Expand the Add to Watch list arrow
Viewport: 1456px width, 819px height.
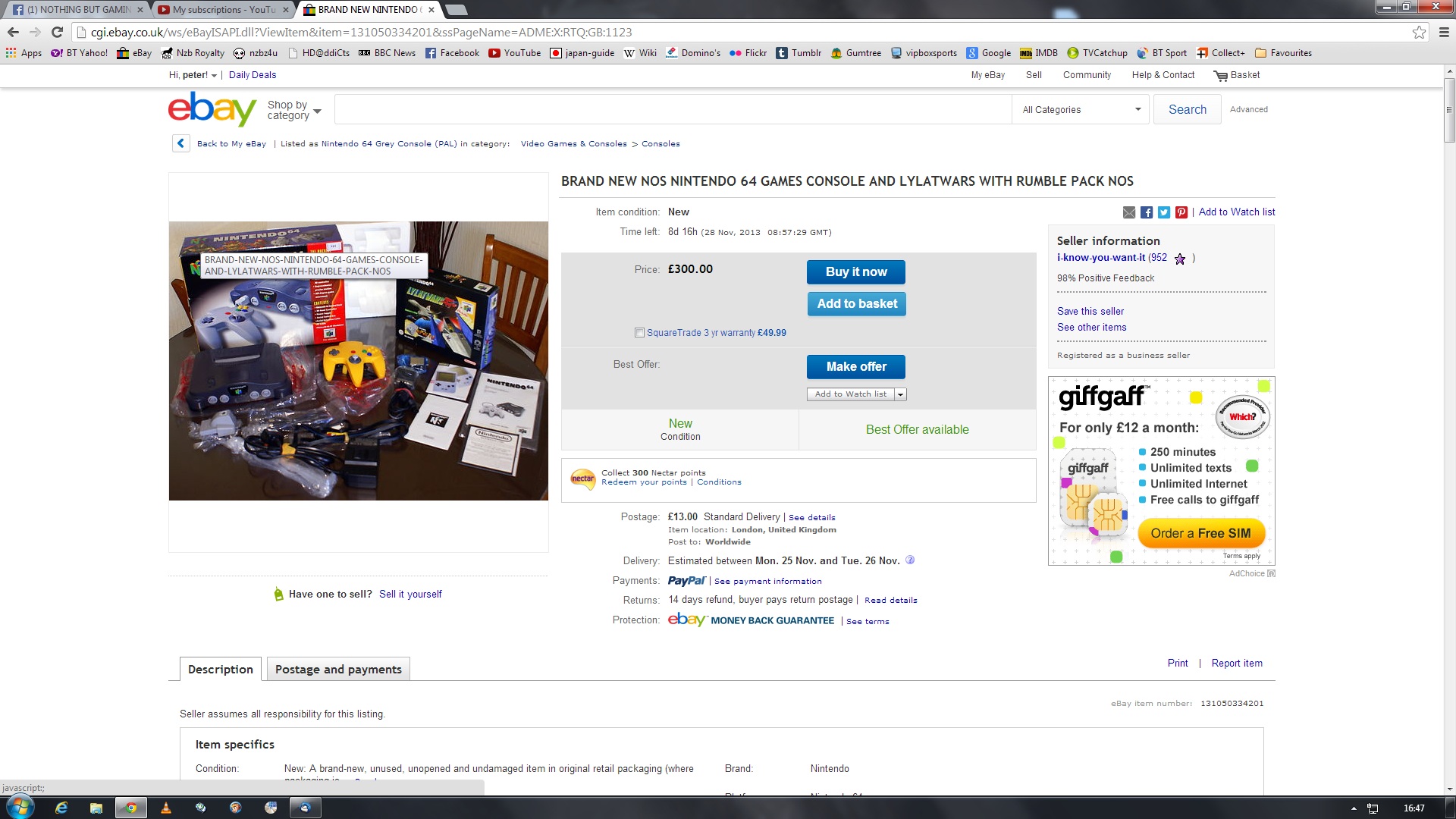point(900,394)
